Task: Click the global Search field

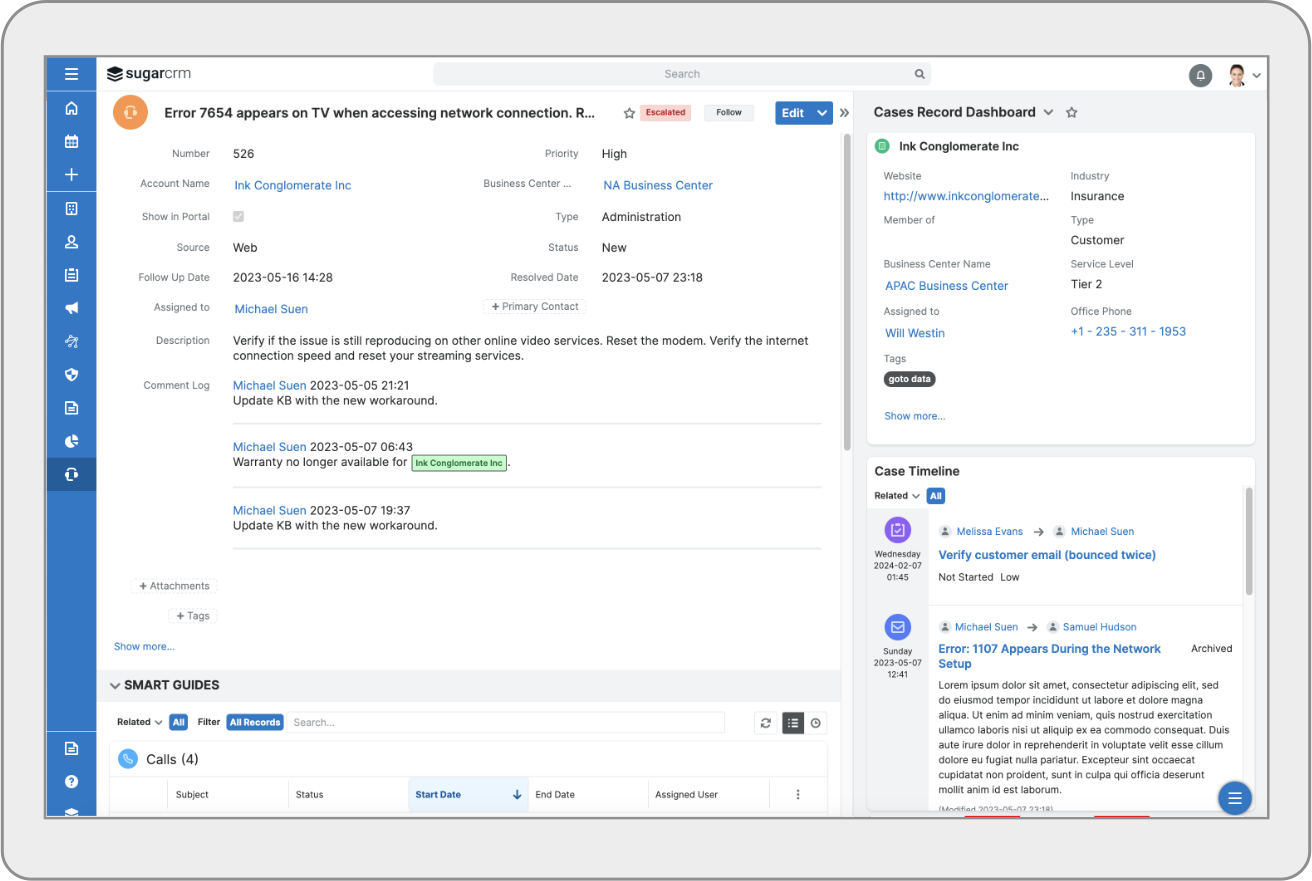Action: tap(682, 74)
